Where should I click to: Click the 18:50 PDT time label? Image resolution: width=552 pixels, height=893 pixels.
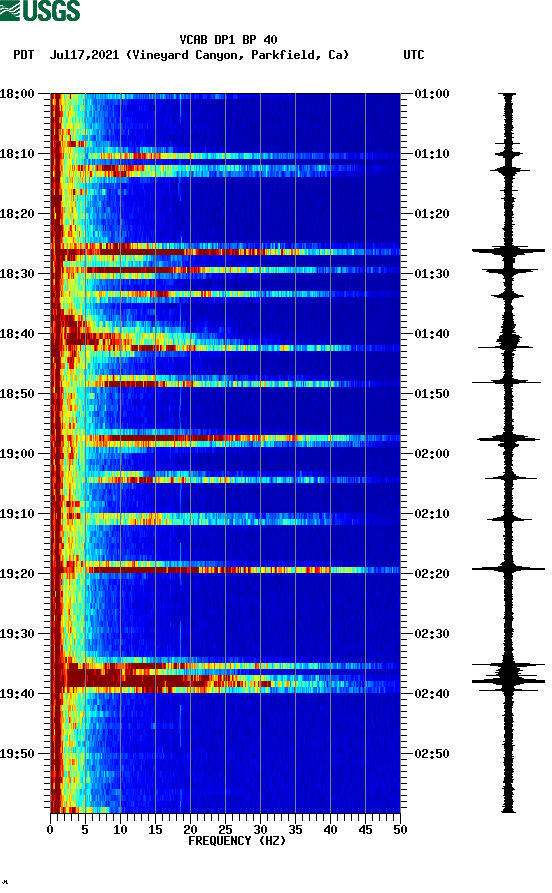pos(17,394)
